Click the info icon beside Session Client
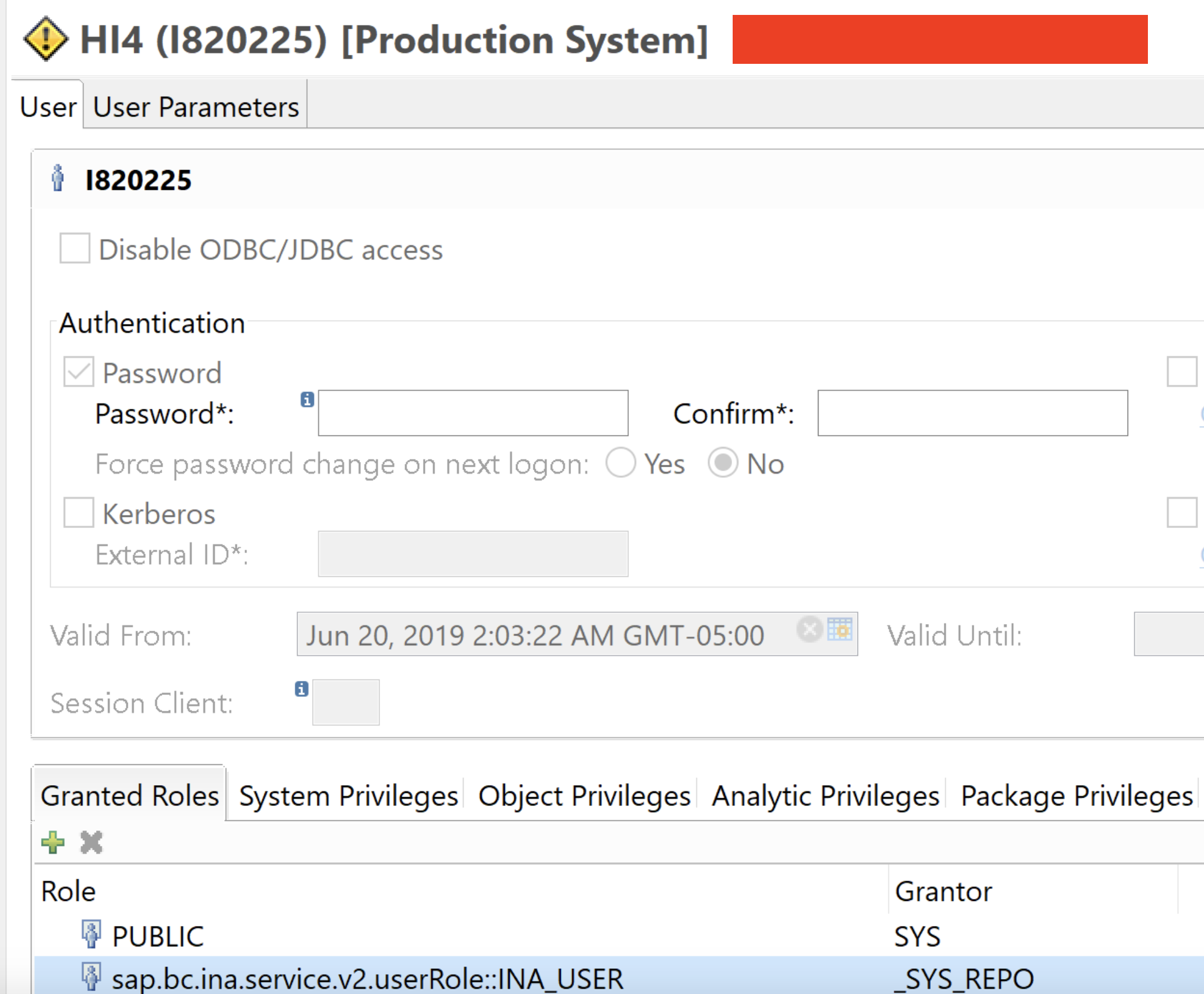Image resolution: width=1204 pixels, height=994 pixels. click(x=302, y=689)
